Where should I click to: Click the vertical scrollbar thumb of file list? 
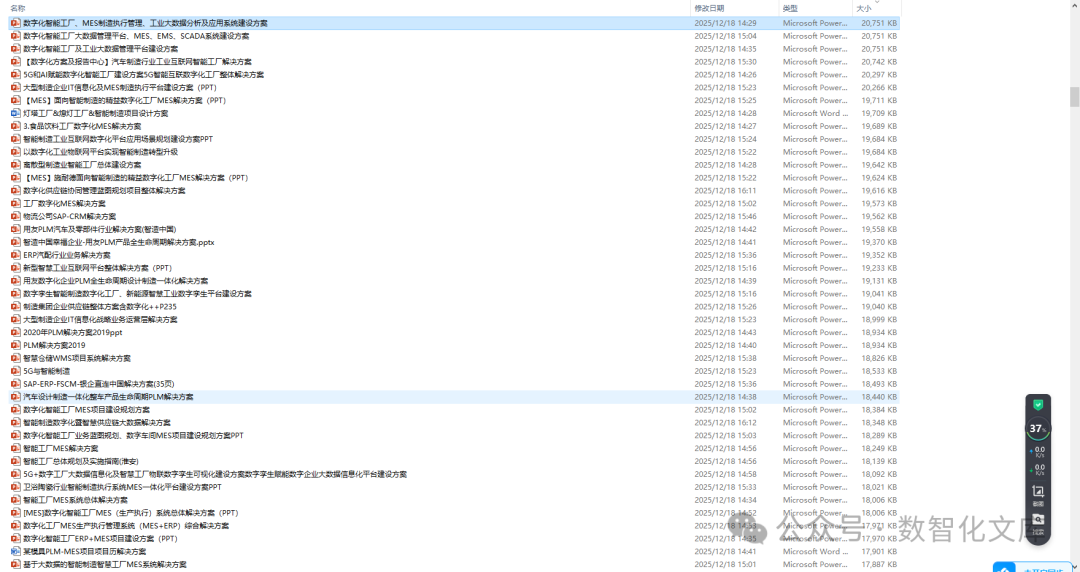pos(1074,97)
